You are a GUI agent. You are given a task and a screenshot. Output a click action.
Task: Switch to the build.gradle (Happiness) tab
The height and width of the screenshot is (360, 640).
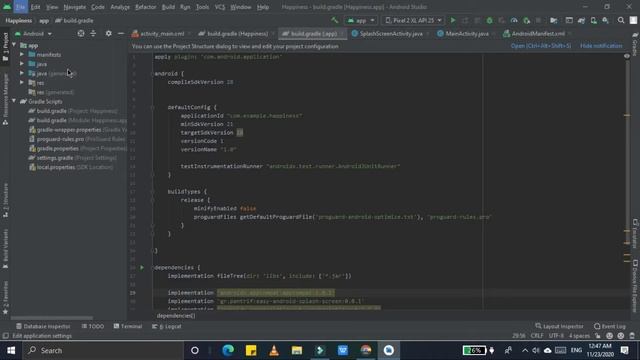pyautogui.click(x=236, y=33)
